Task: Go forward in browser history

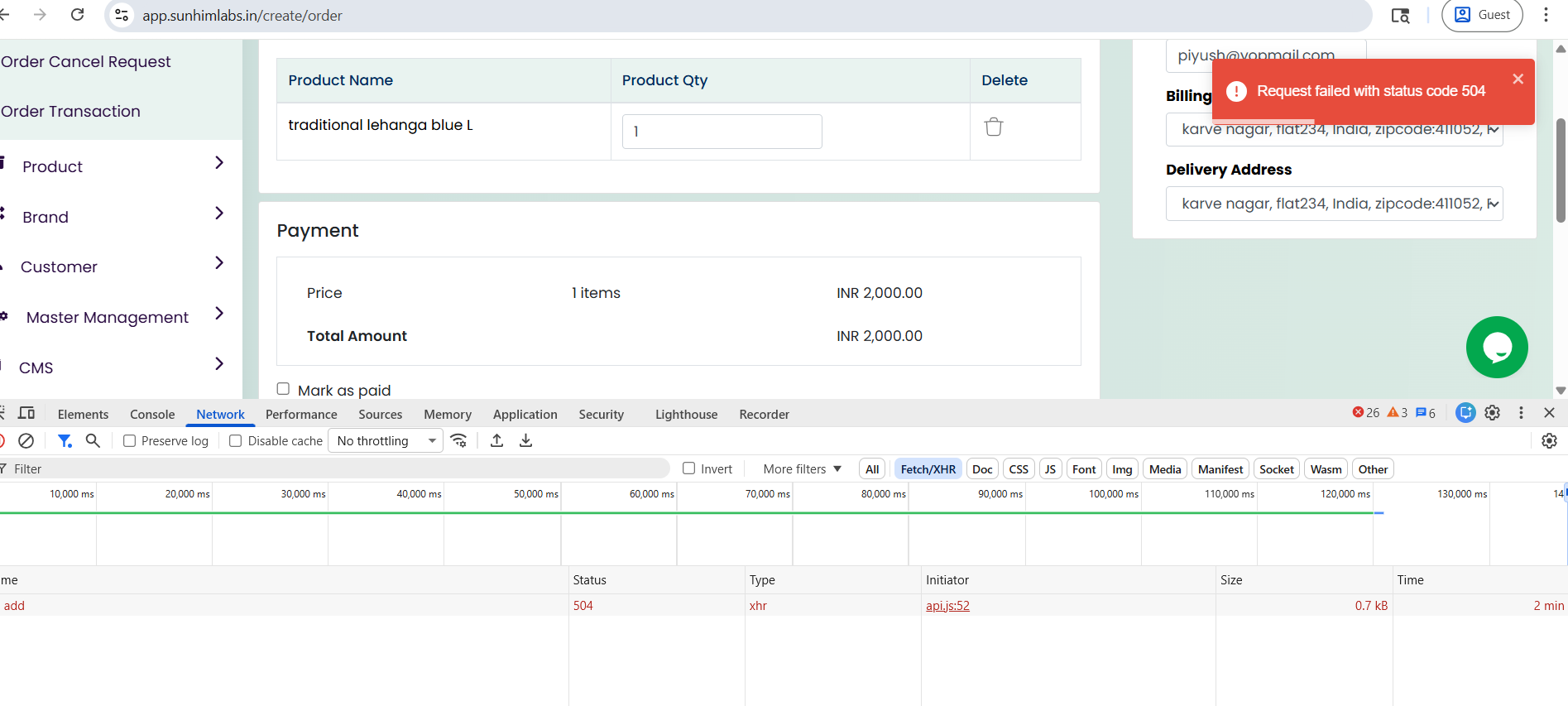Action: tap(40, 15)
